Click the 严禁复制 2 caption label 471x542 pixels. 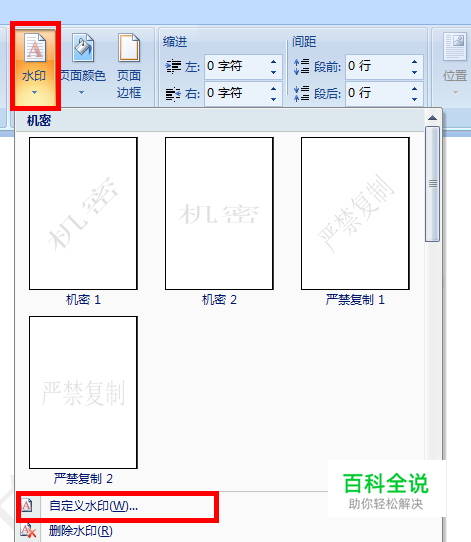point(83,479)
